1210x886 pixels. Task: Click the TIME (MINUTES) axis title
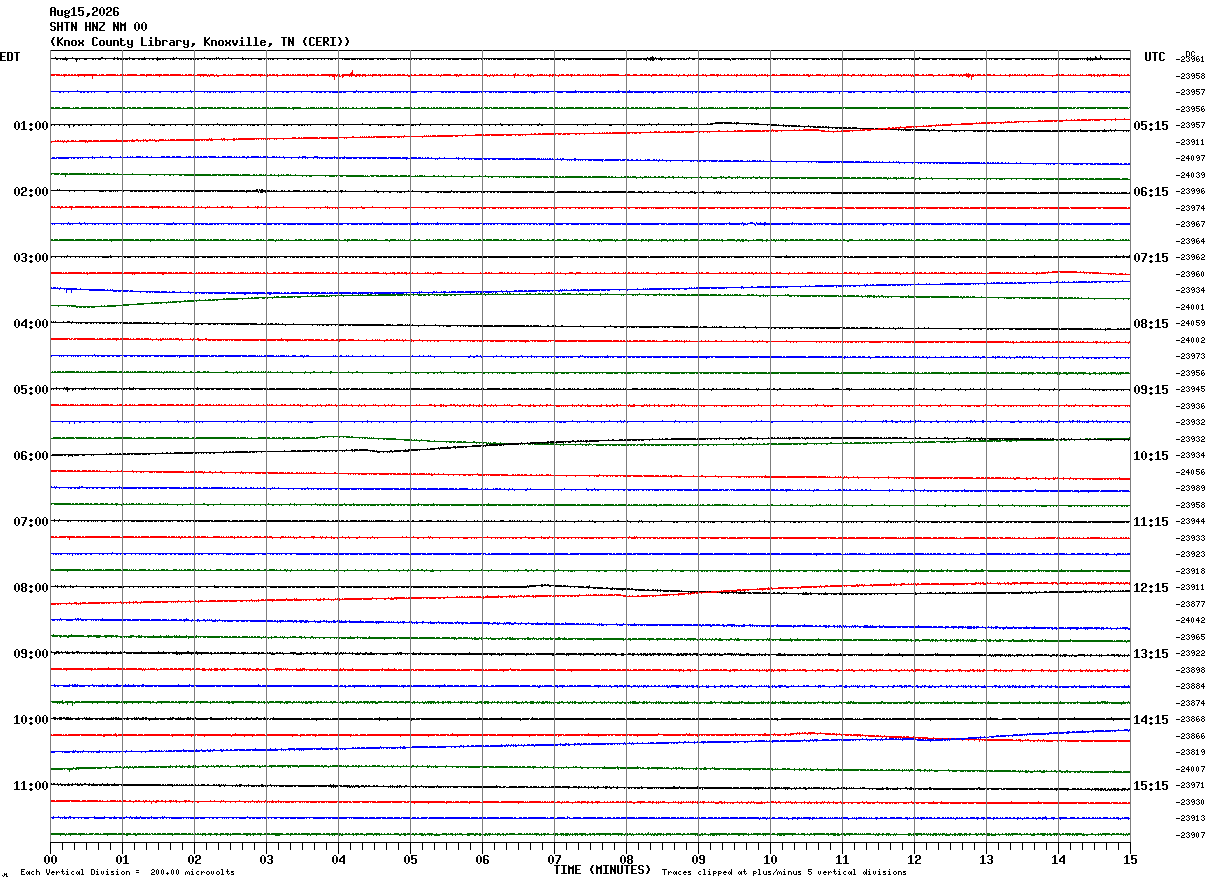coord(602,870)
